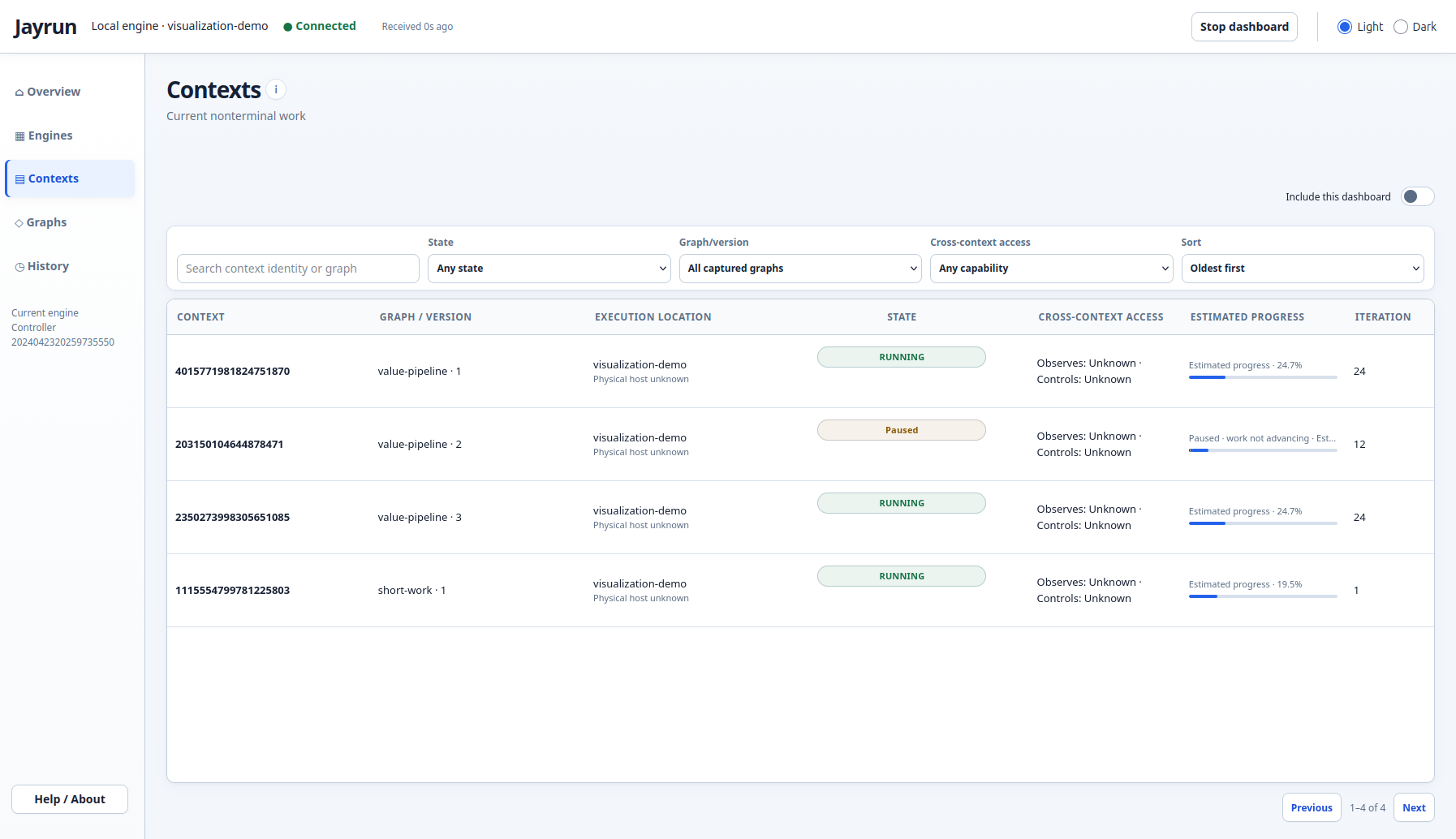Viewport: 1456px width, 839px height.
Task: Open the Cross-context access dropdown
Action: pyautogui.click(x=1052, y=269)
